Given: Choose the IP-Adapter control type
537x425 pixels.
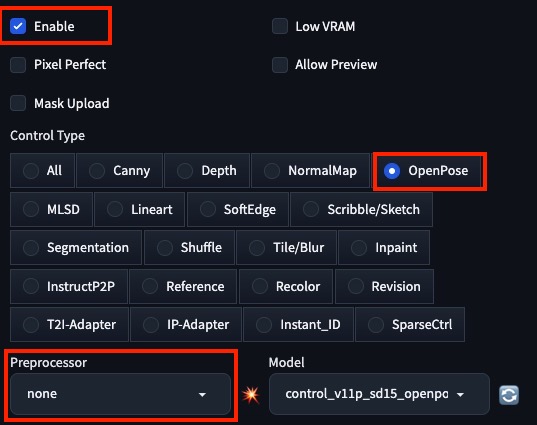Looking at the screenshot, I should click(x=186, y=324).
